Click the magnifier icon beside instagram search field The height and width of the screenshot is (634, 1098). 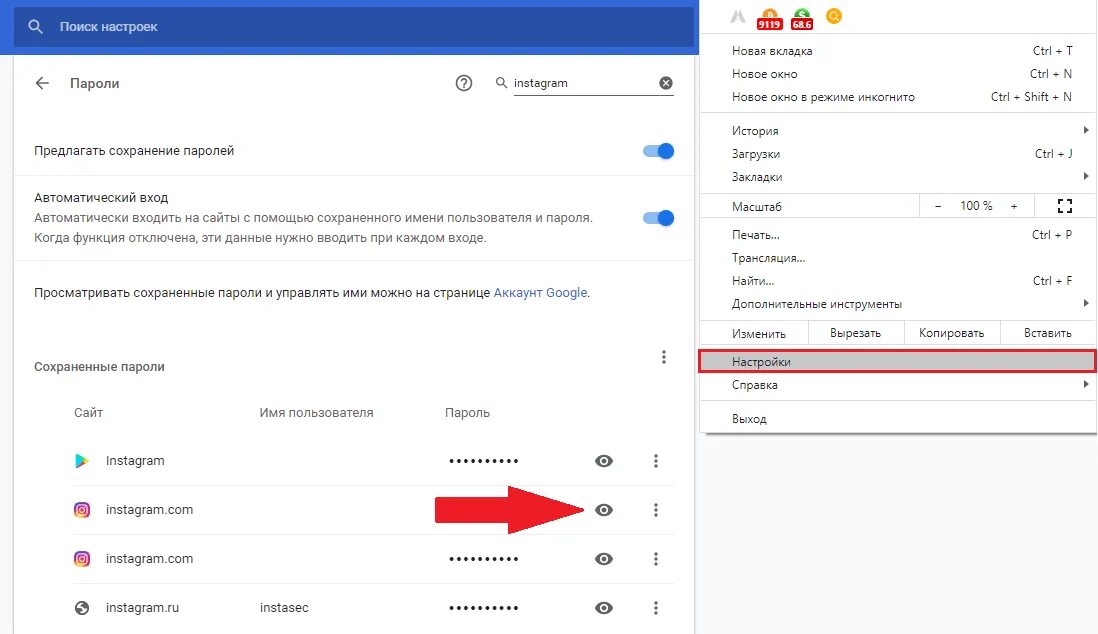501,83
